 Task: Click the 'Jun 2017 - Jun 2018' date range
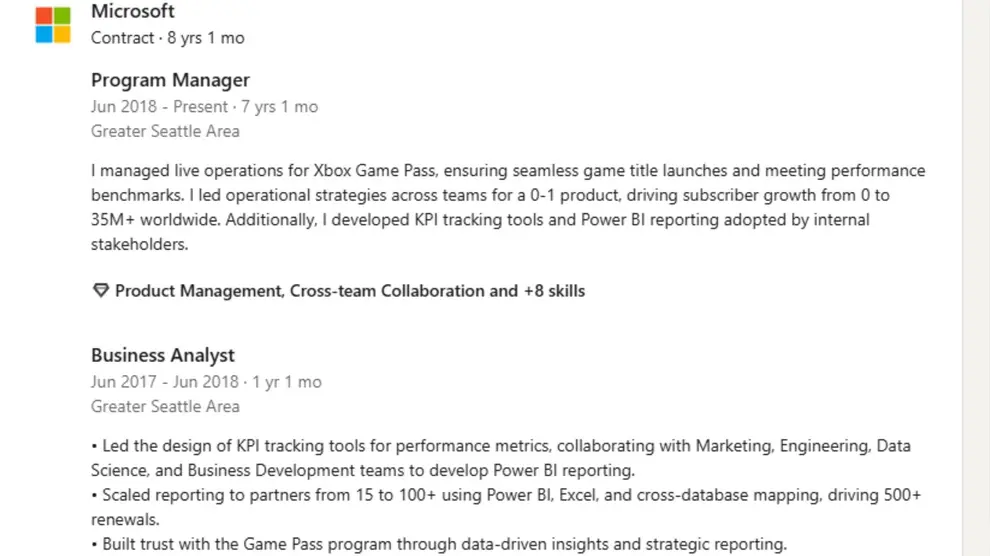[x=165, y=381]
